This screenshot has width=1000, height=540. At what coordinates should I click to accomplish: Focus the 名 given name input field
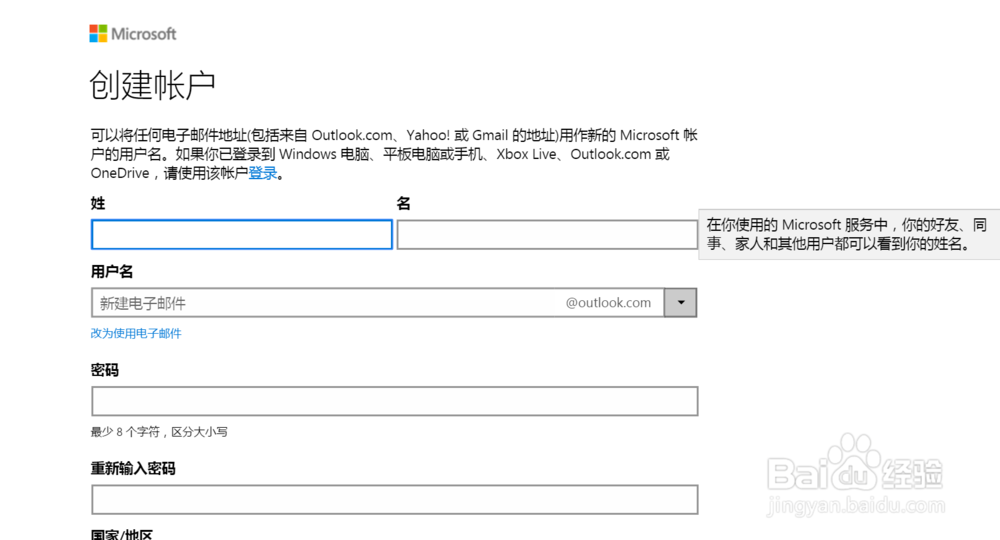coord(547,235)
